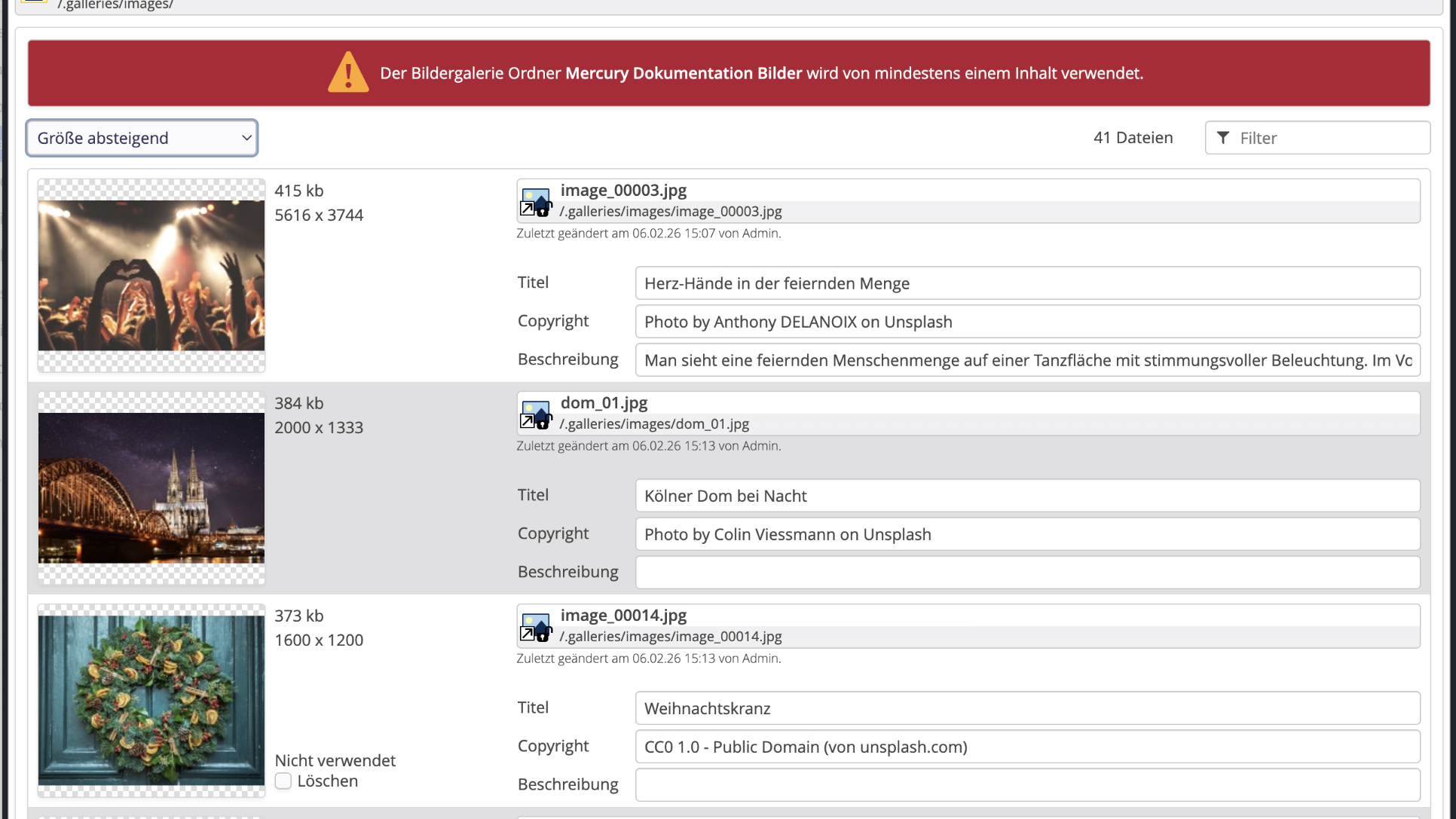Click the dom_01.jpg file type icon
The image size is (1456, 819).
click(536, 414)
